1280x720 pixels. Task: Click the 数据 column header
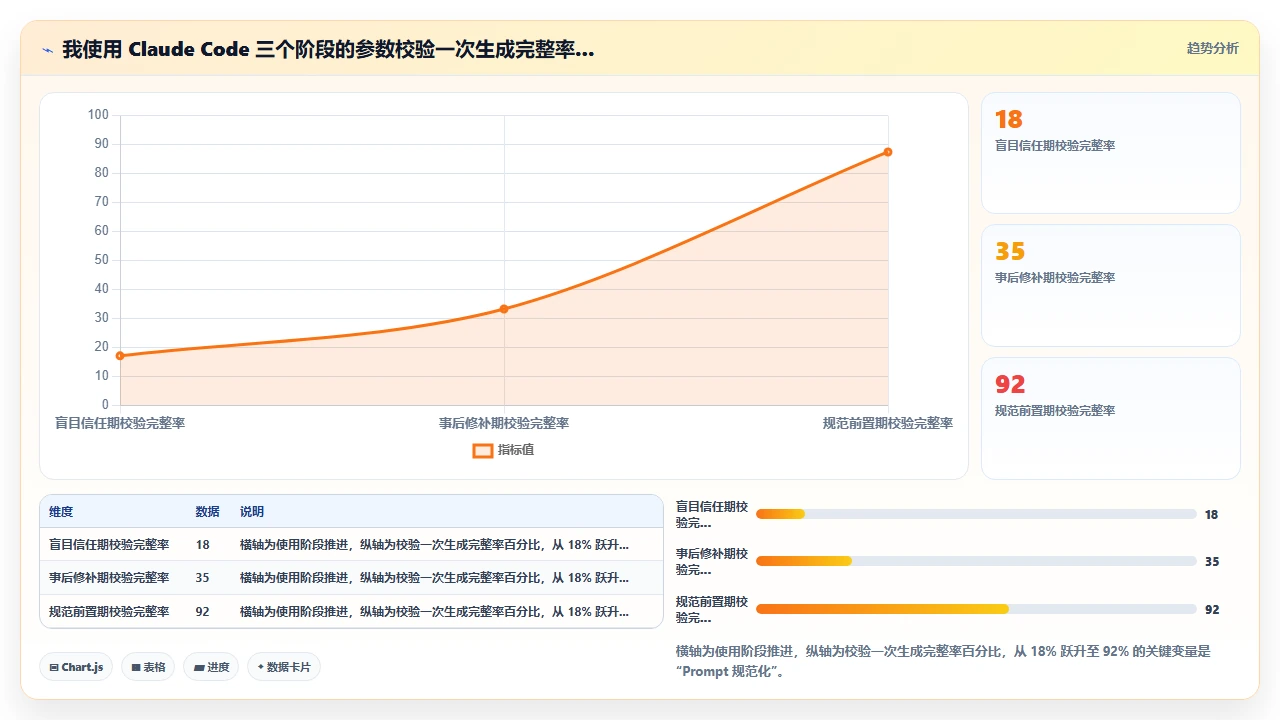point(207,512)
